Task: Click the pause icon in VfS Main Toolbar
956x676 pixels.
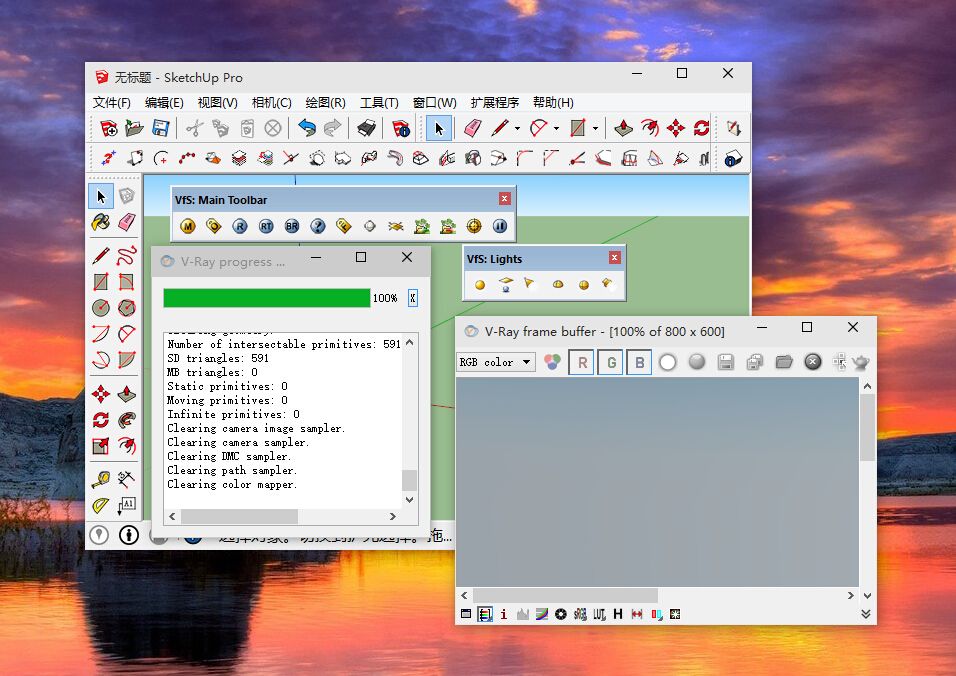Action: tap(500, 226)
